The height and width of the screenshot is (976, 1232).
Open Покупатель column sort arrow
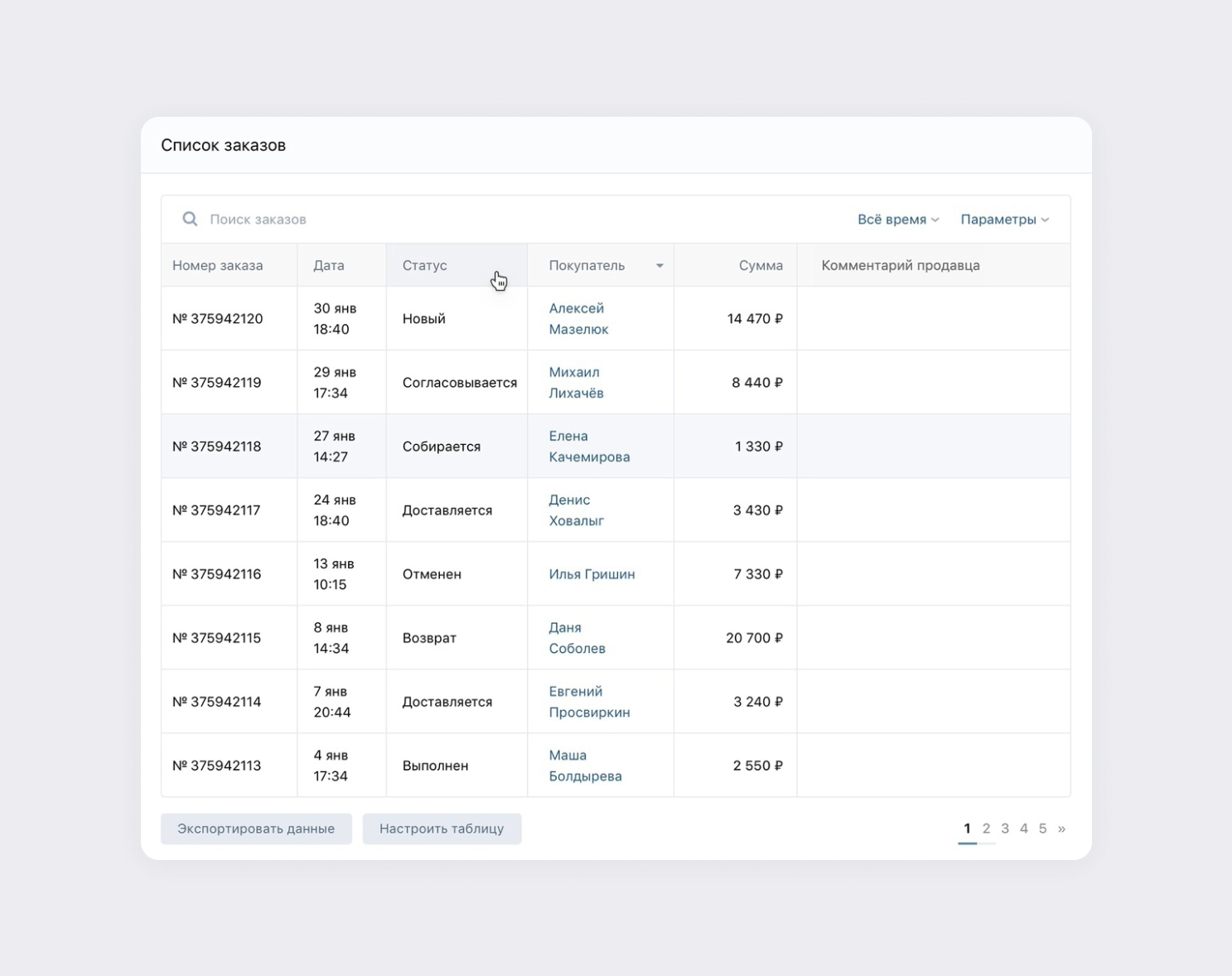click(659, 266)
